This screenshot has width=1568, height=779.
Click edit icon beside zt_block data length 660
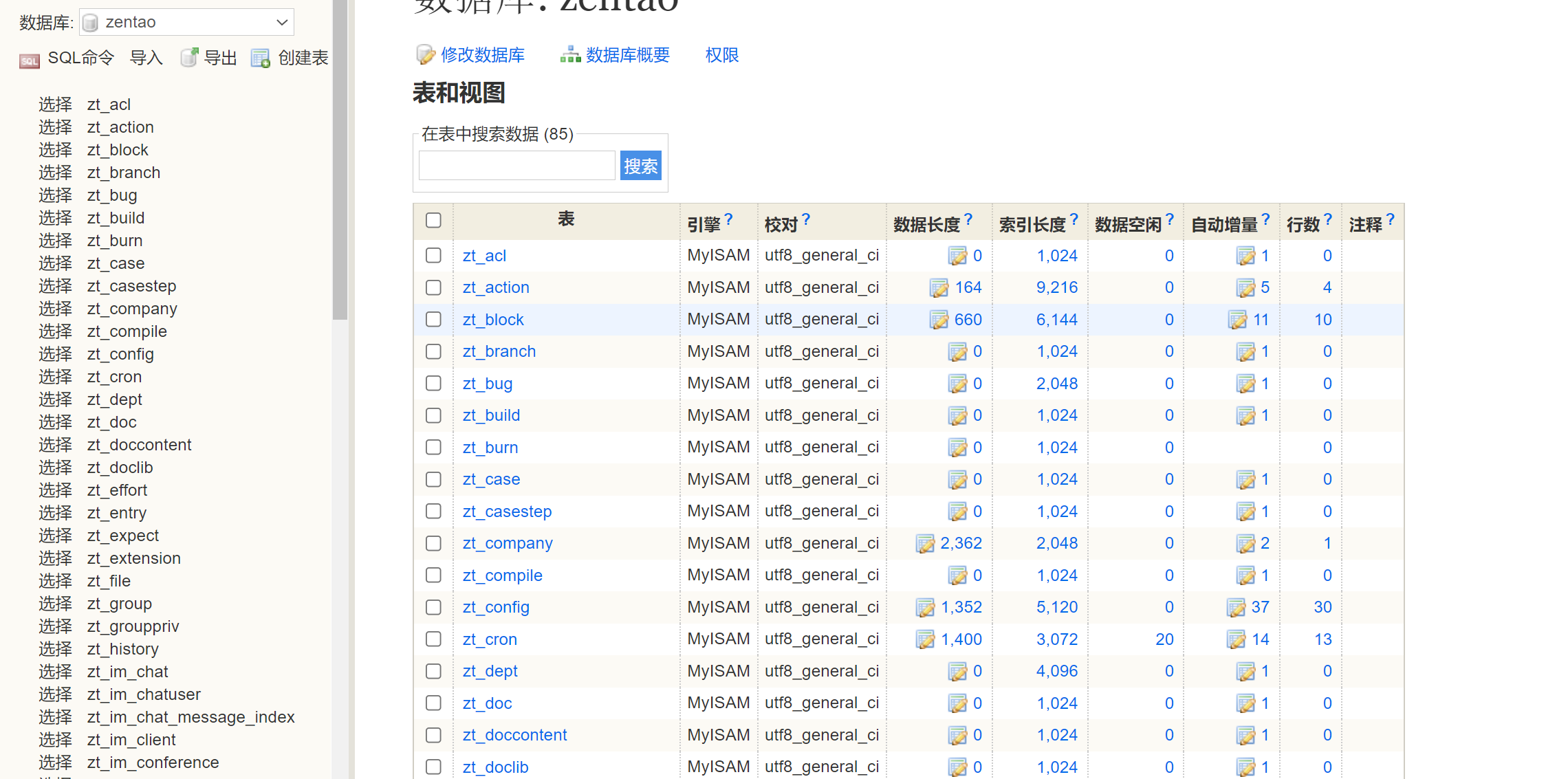pyautogui.click(x=939, y=320)
